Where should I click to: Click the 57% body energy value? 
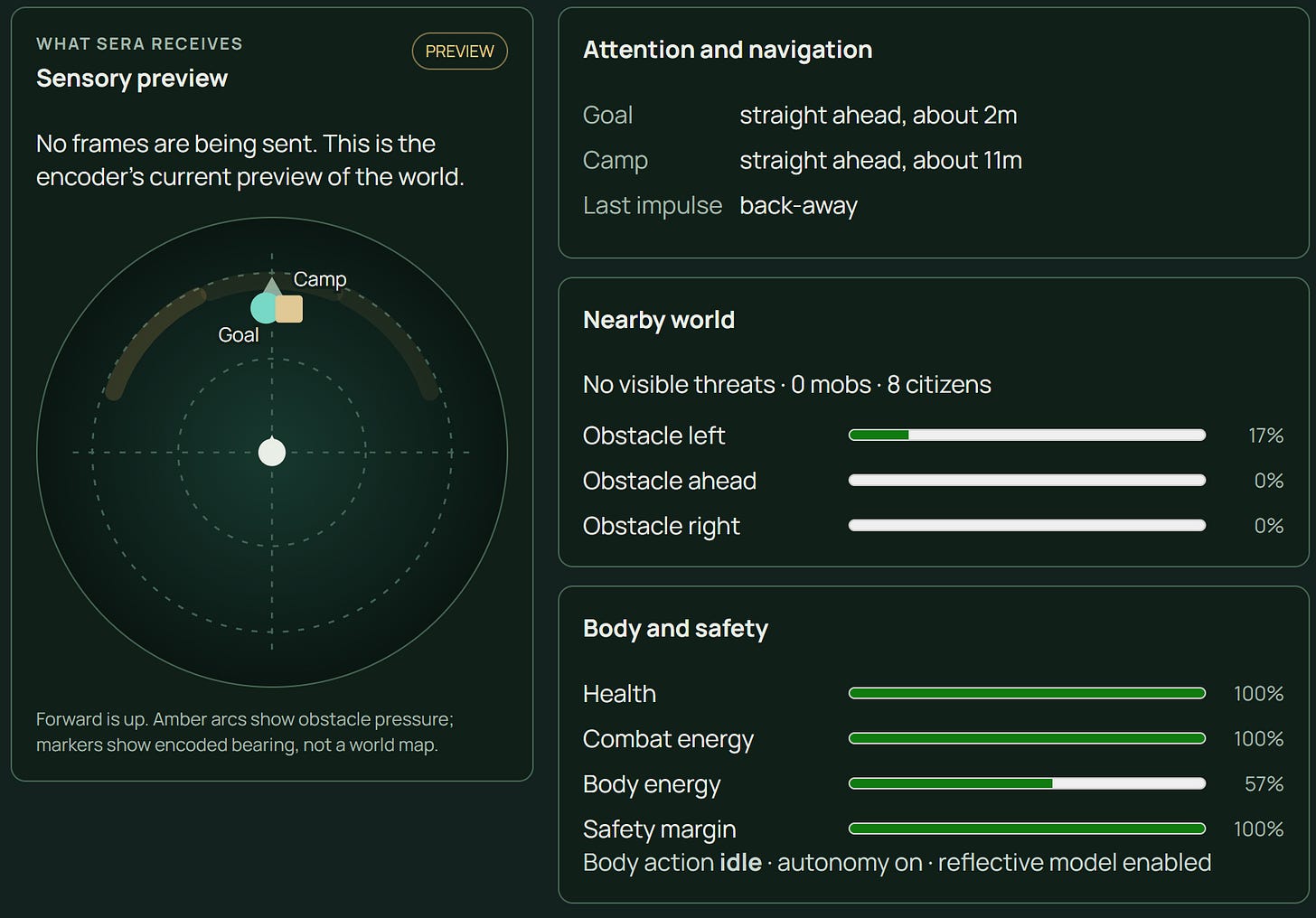(x=1264, y=784)
